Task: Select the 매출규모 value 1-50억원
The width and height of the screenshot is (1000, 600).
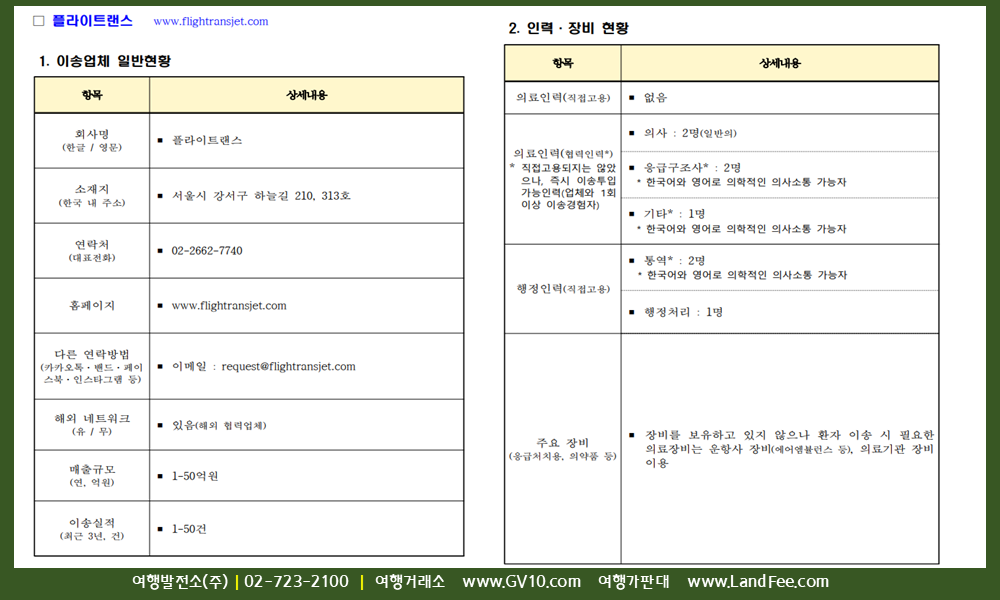Action: tap(195, 476)
